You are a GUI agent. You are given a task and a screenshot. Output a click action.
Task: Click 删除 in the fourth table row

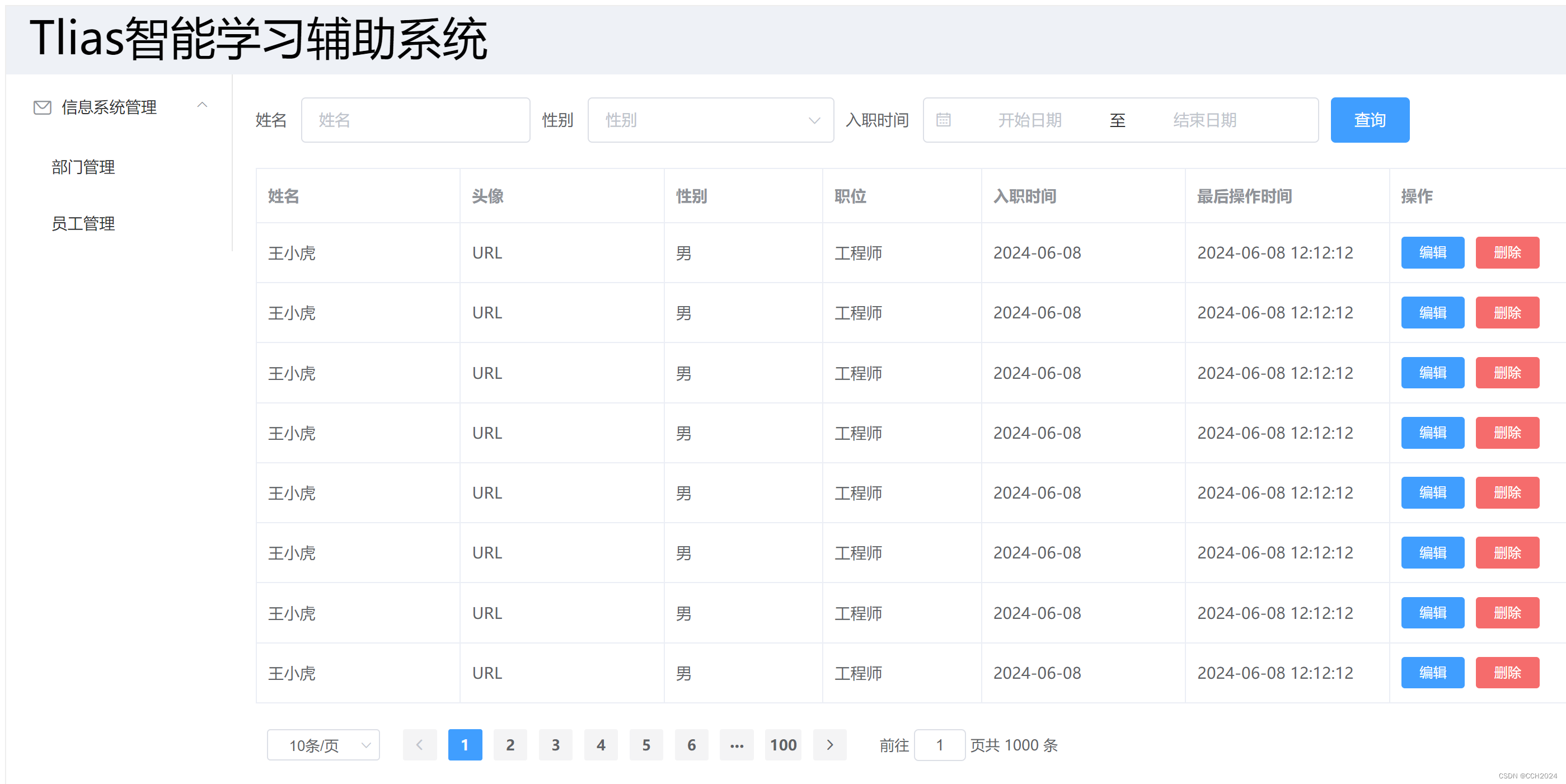(1507, 433)
